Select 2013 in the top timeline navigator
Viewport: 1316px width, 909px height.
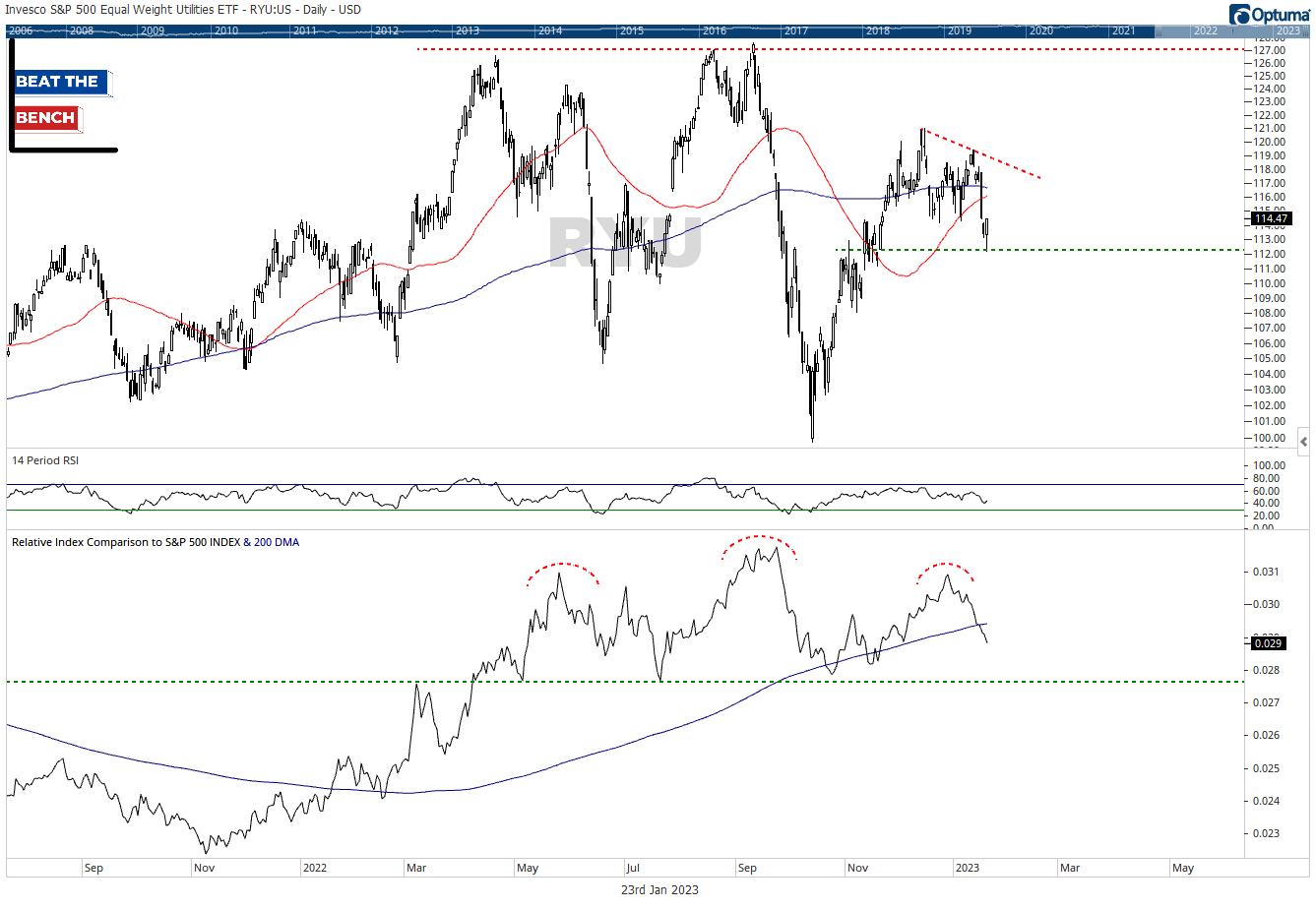coord(468,30)
